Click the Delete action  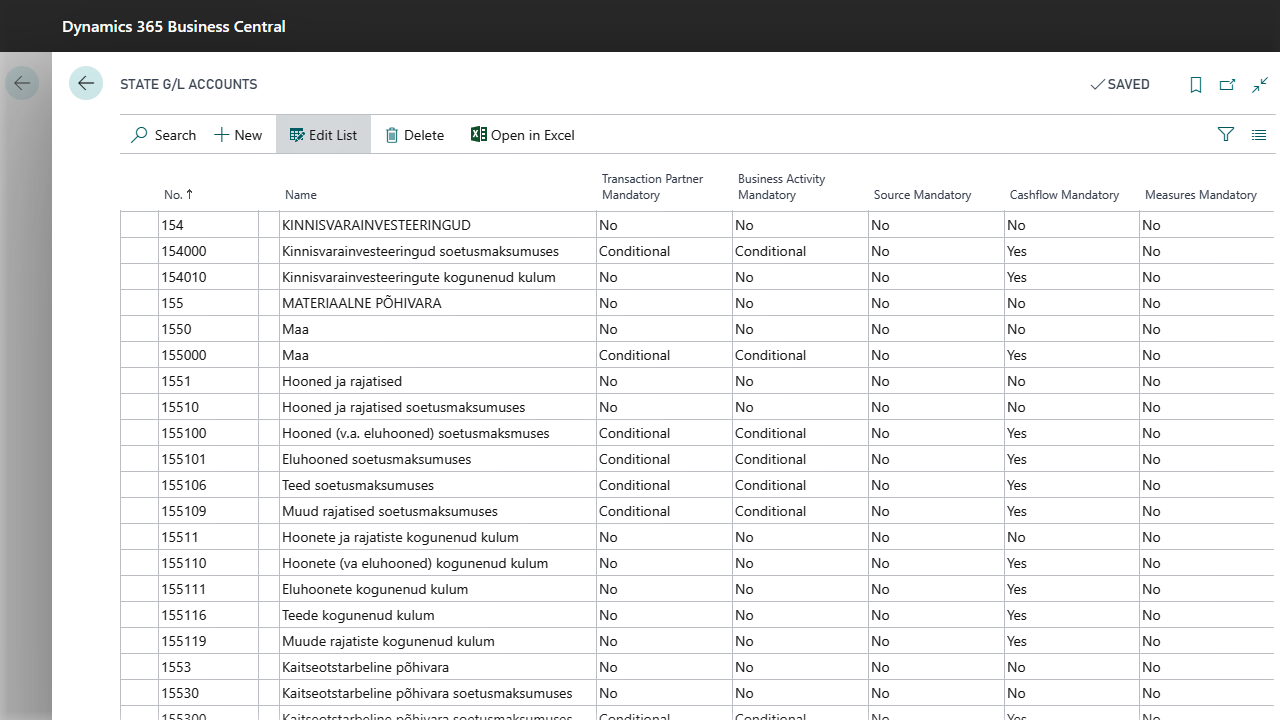414,135
